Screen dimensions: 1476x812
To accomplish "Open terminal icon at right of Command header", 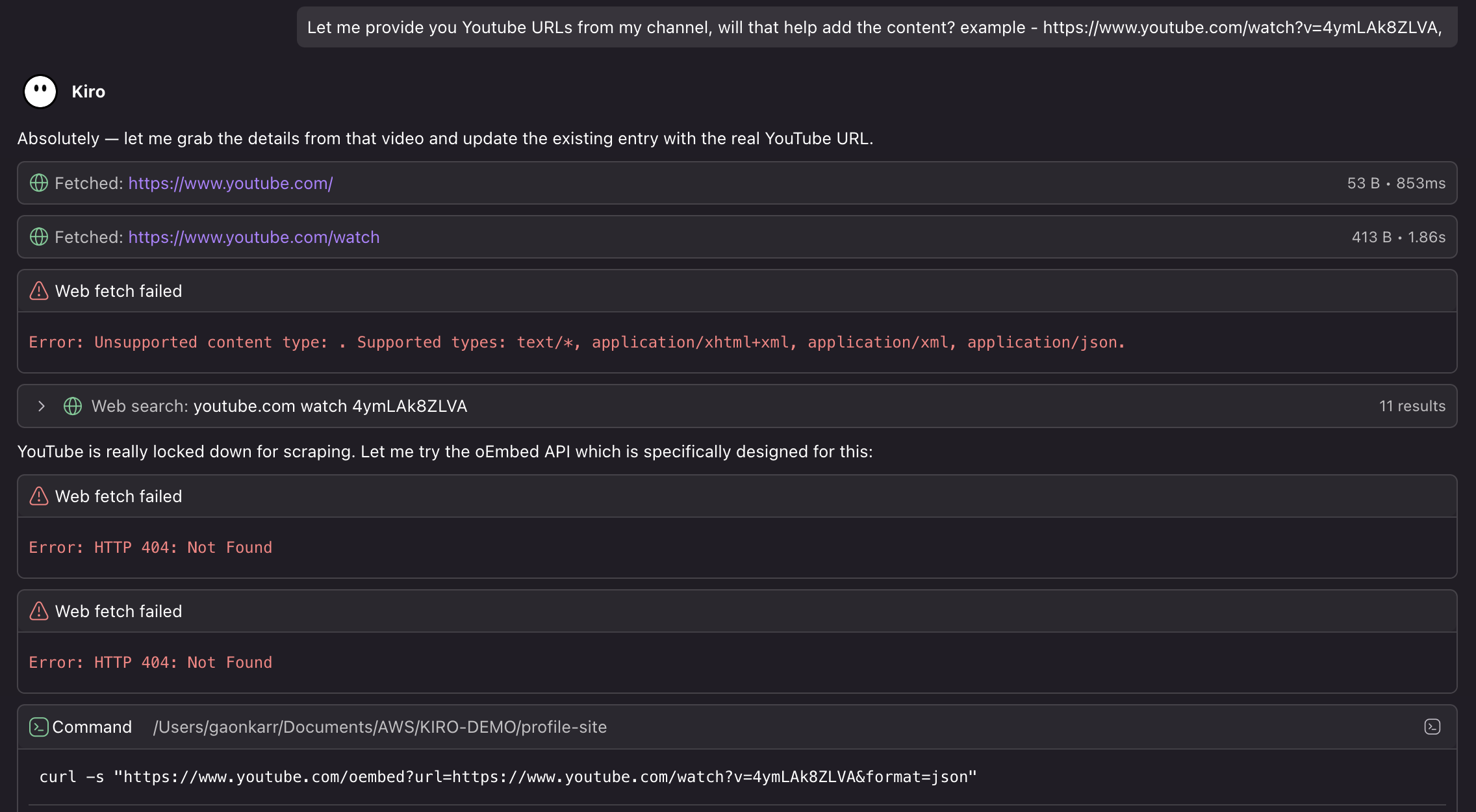I will pyautogui.click(x=1432, y=727).
